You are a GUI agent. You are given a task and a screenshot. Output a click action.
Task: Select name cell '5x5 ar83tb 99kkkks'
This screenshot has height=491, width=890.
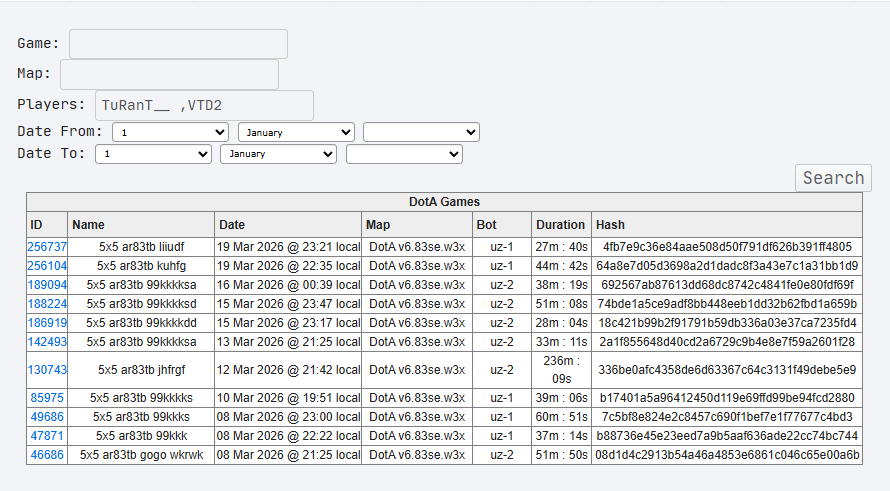pos(141,398)
